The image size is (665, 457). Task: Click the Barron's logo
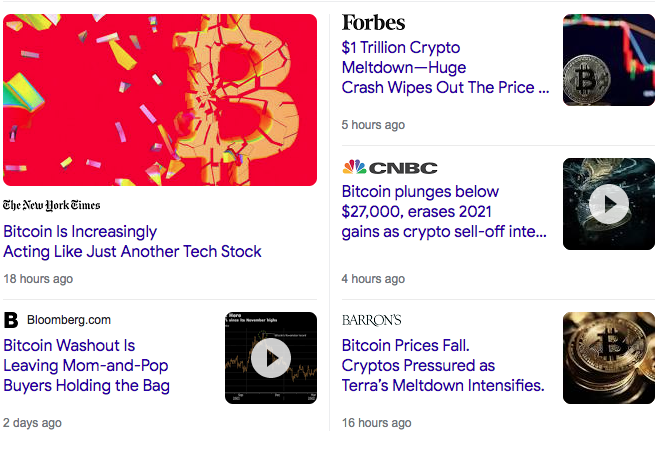(x=371, y=320)
